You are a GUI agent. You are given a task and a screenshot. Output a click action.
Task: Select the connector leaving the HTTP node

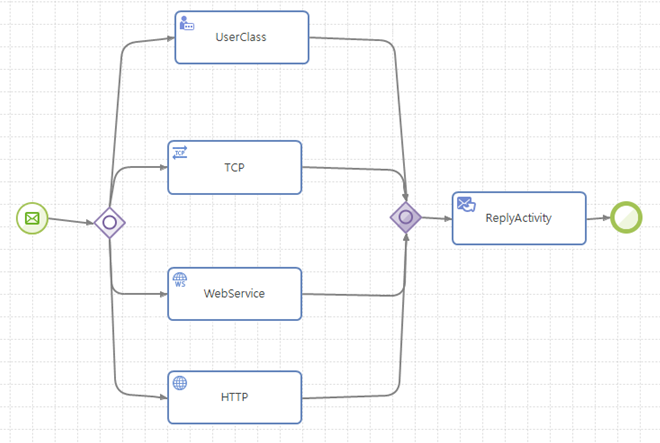pos(360,397)
